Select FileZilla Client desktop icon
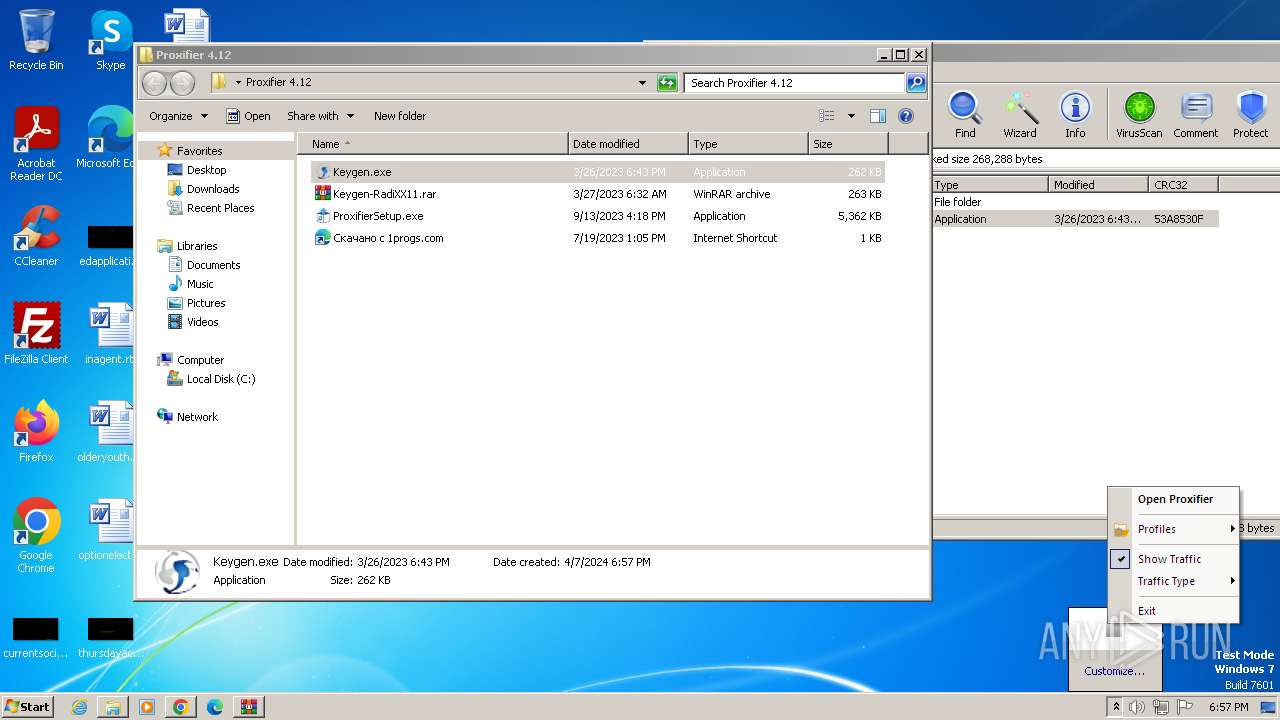 (36, 334)
